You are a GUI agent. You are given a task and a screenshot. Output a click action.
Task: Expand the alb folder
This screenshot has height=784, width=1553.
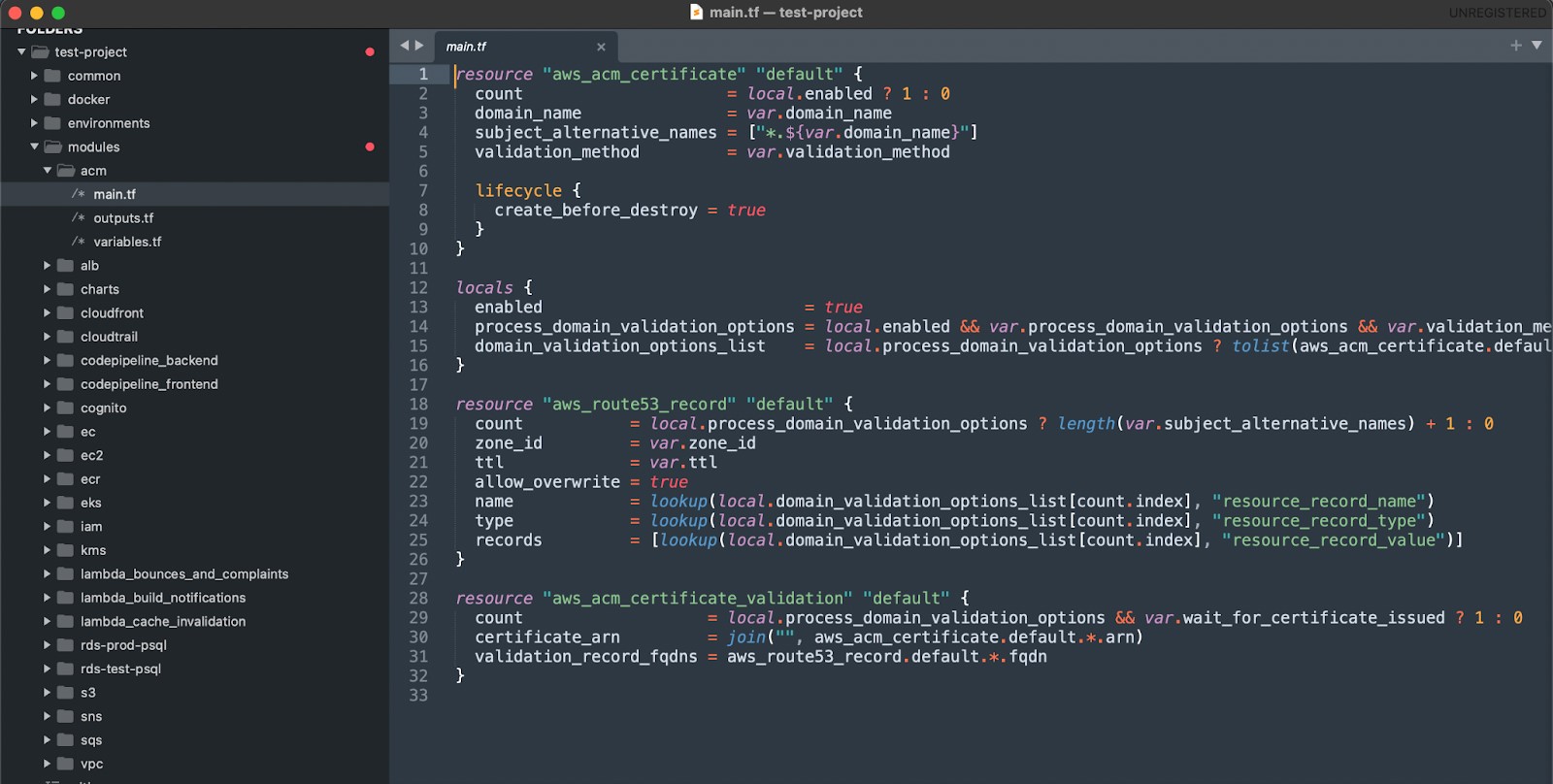(x=47, y=265)
